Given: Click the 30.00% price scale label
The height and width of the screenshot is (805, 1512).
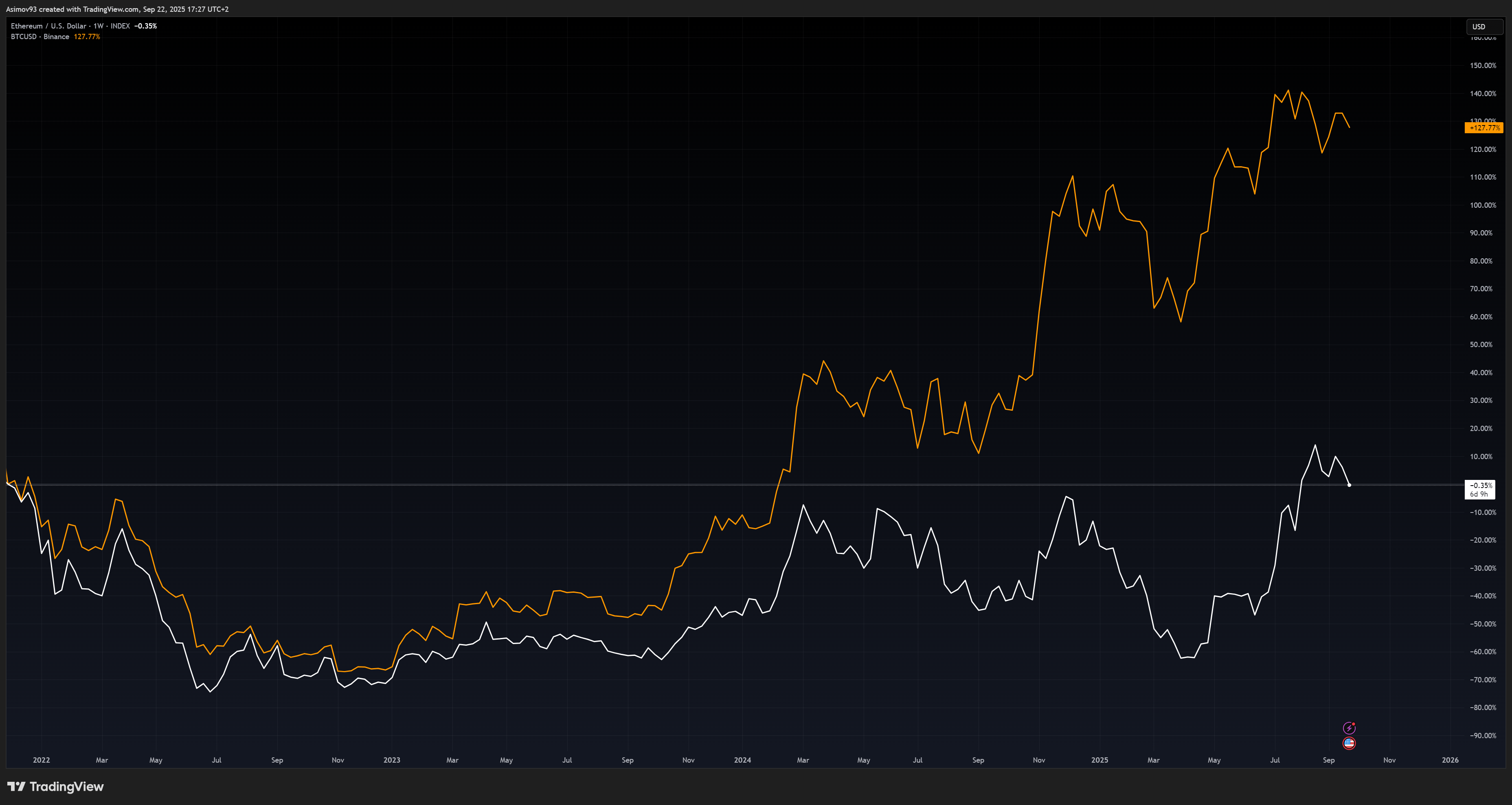Looking at the screenshot, I should (x=1481, y=400).
